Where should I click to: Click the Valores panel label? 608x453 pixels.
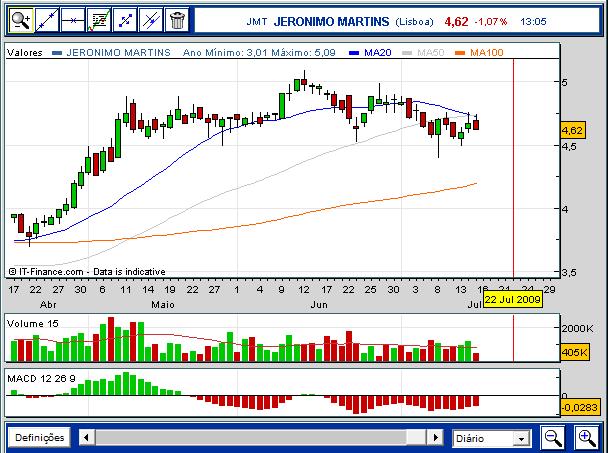coord(24,52)
